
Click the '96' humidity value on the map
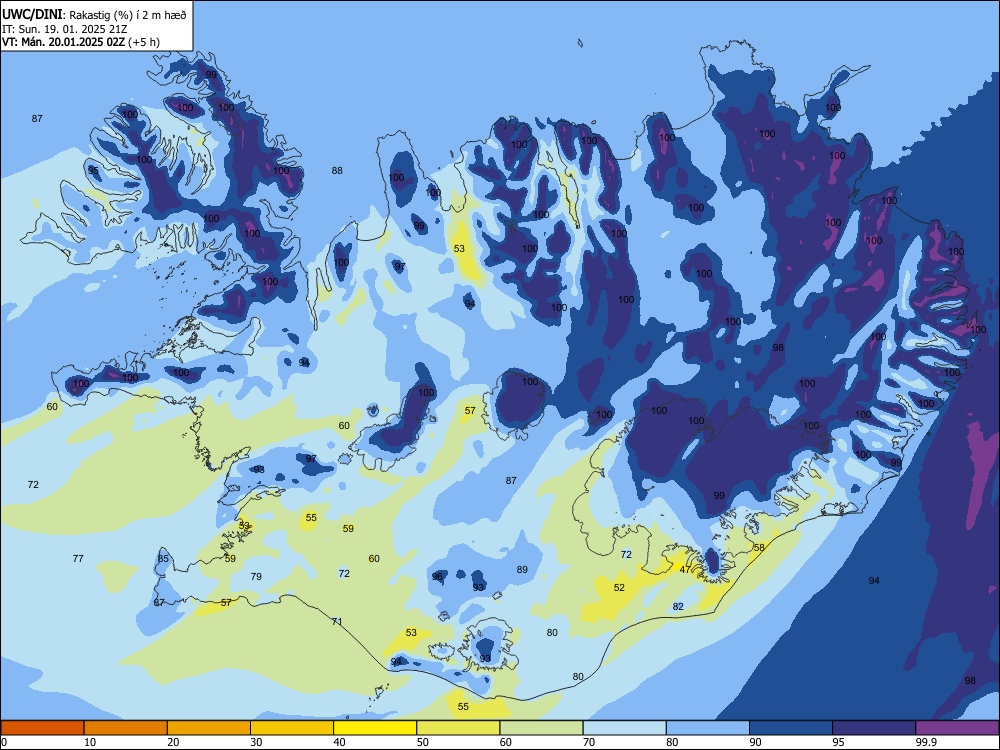click(438, 577)
